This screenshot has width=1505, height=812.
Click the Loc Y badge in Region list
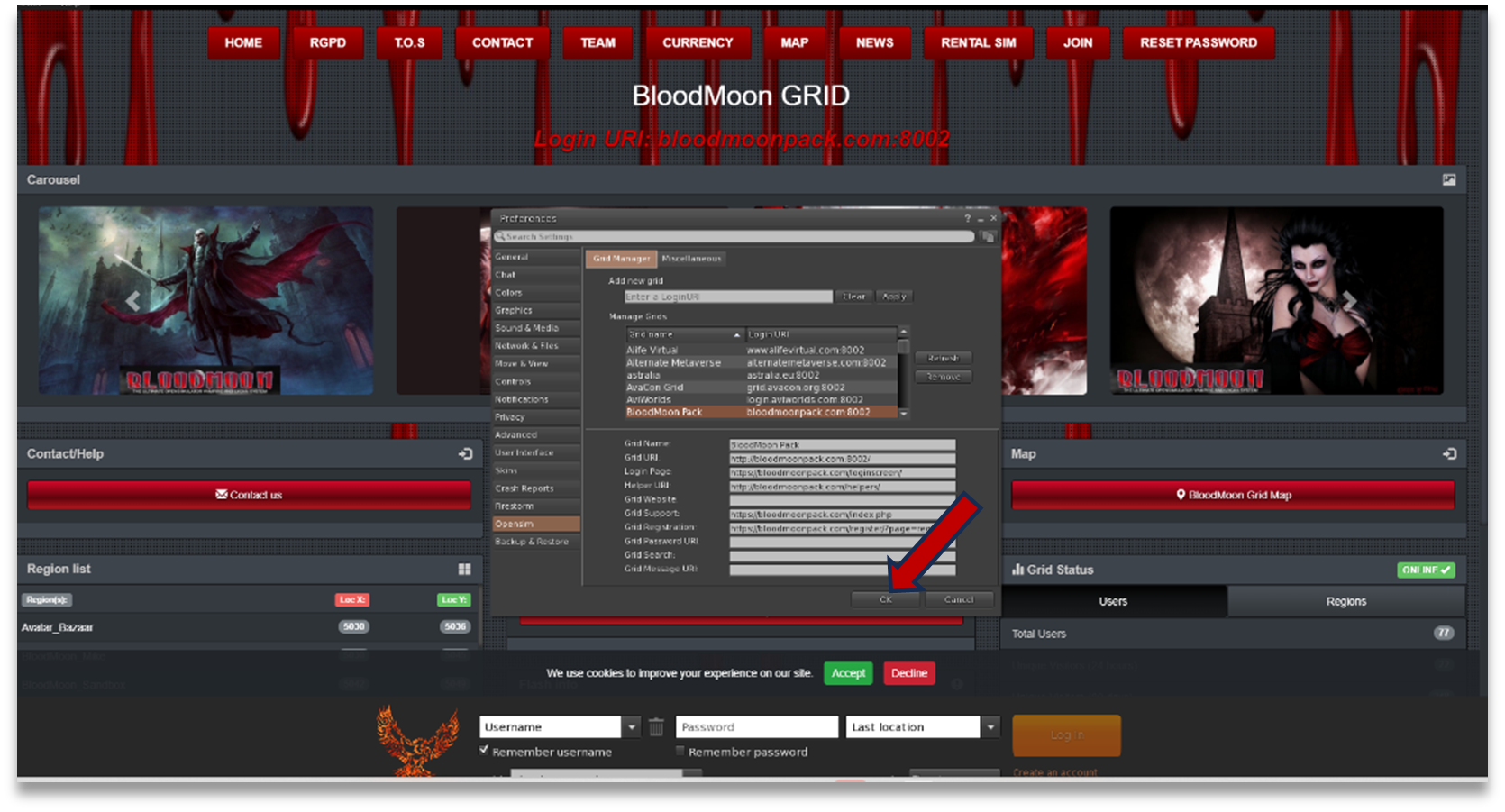point(453,600)
